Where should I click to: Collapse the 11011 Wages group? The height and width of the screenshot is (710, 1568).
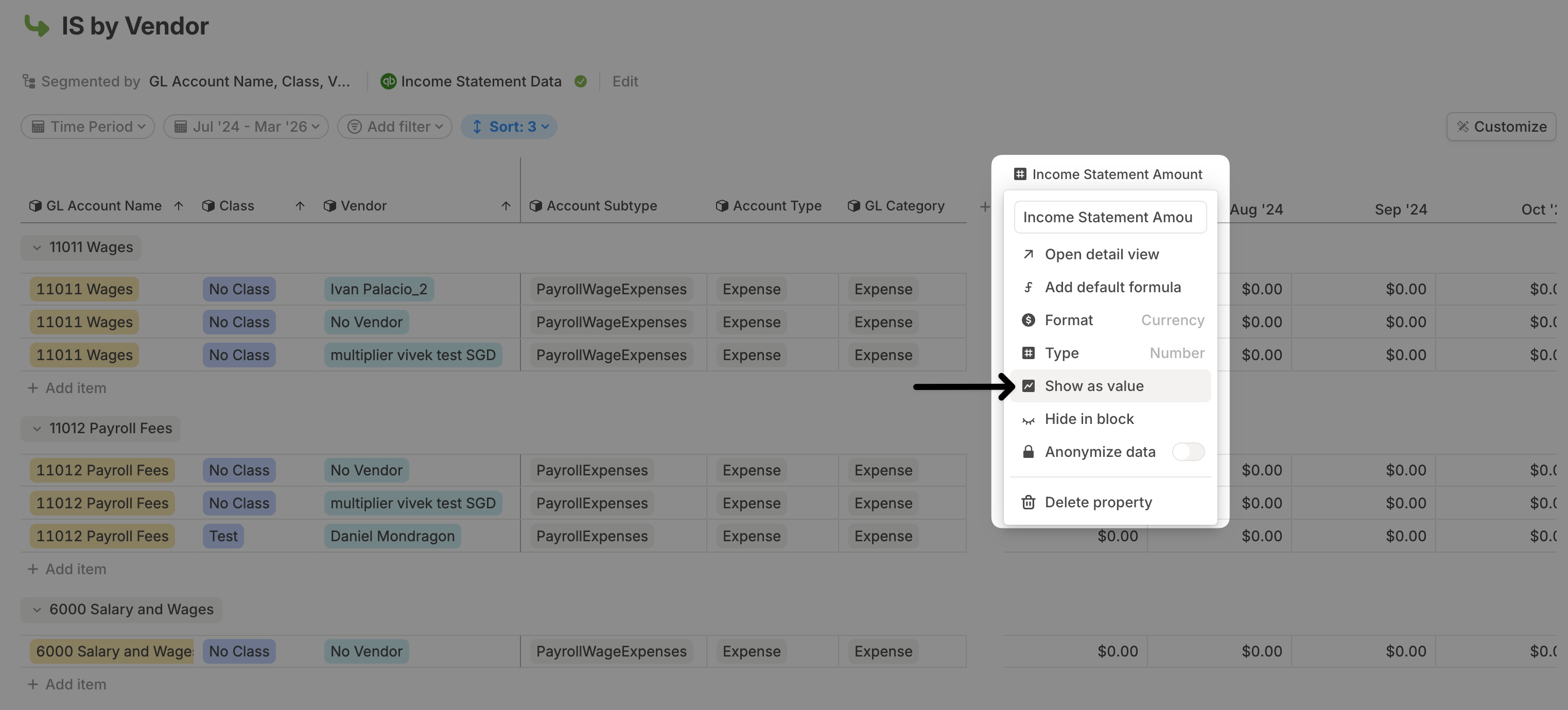pyautogui.click(x=37, y=247)
